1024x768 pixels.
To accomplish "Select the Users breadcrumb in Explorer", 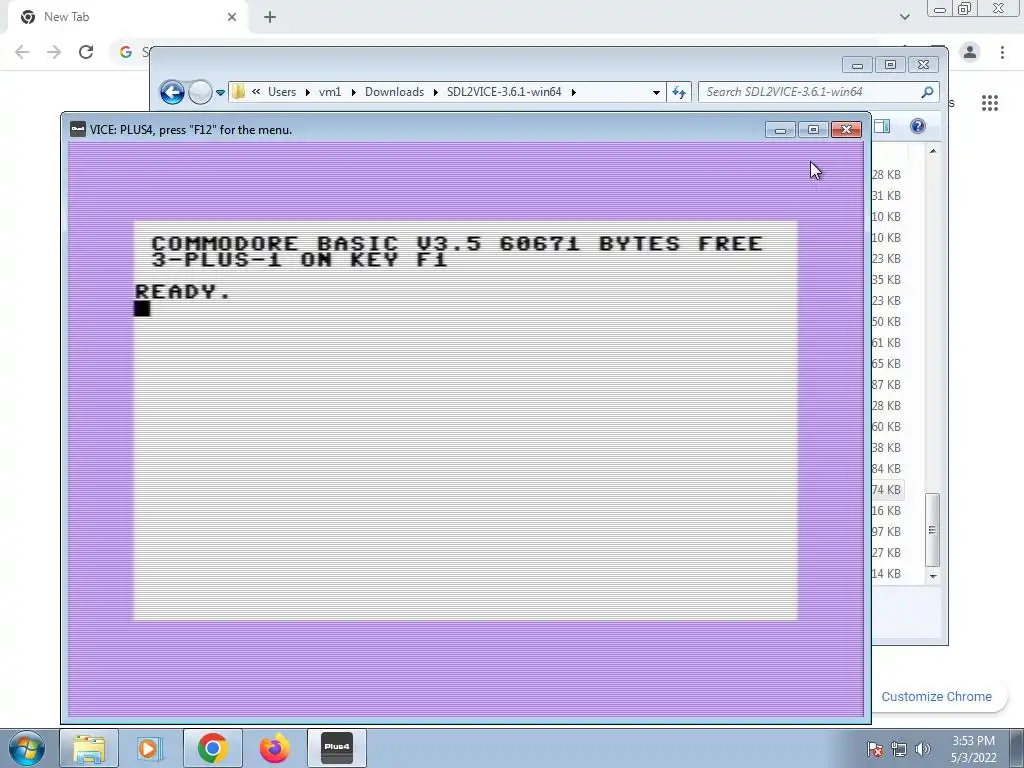I will [281, 91].
